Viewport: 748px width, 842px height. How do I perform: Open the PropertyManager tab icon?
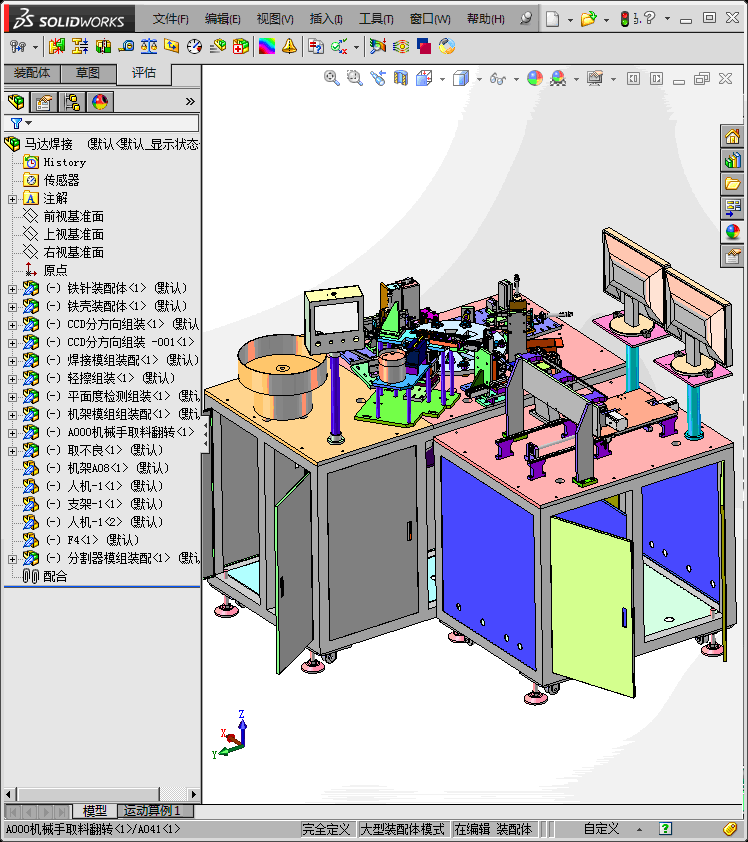pos(44,101)
